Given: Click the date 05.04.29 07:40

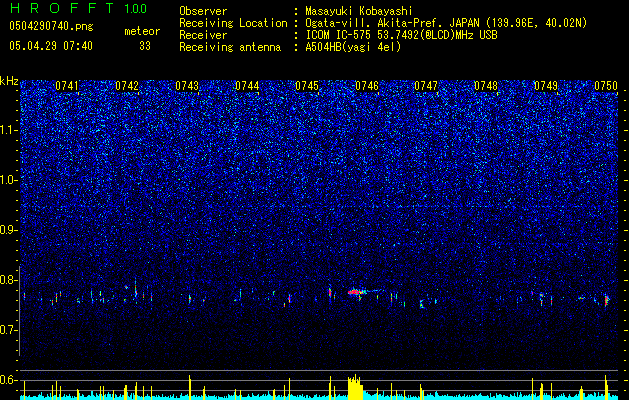Looking at the screenshot, I should [x=51, y=46].
